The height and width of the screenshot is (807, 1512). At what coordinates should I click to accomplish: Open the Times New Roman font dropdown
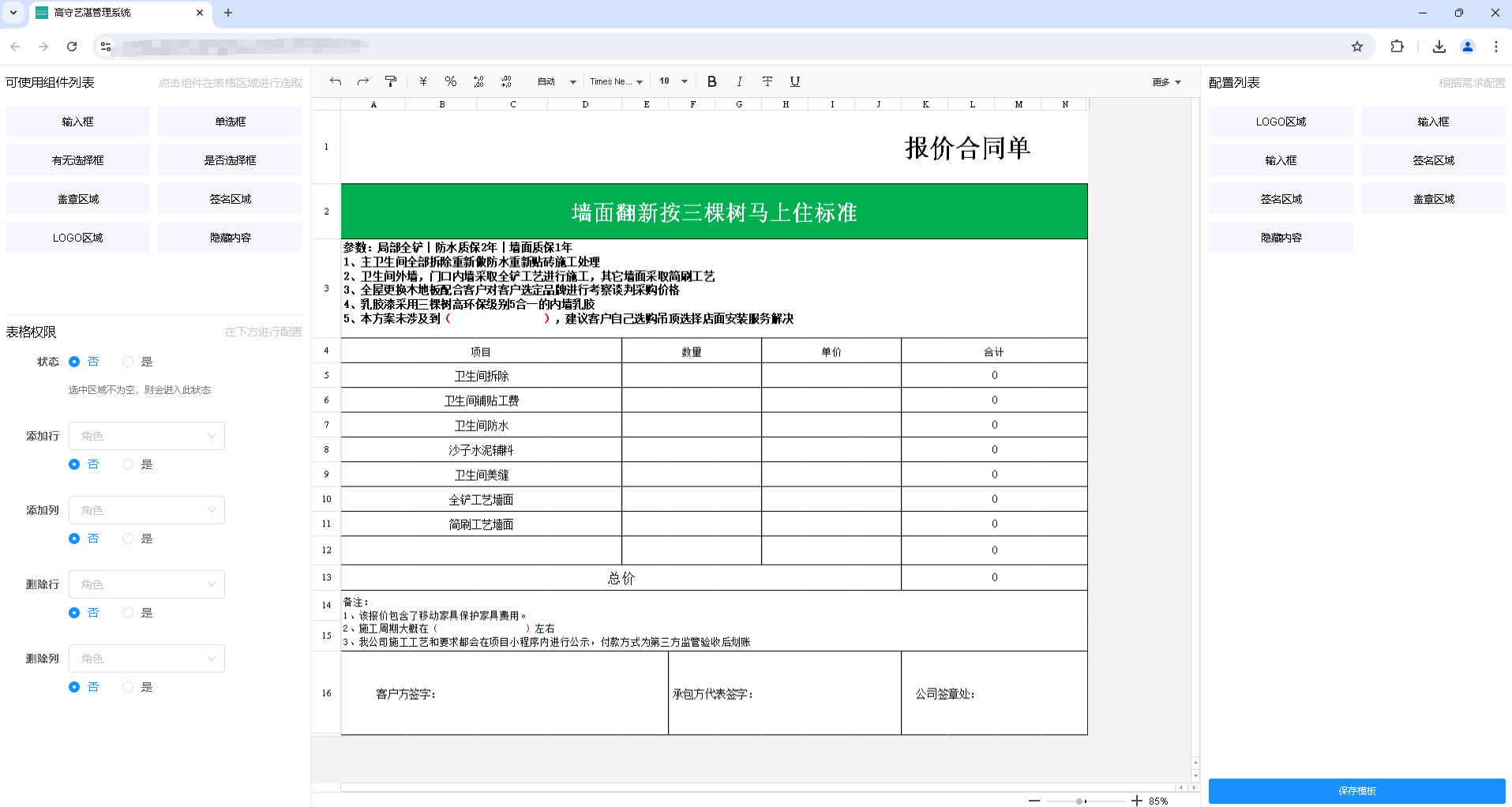pyautogui.click(x=616, y=81)
